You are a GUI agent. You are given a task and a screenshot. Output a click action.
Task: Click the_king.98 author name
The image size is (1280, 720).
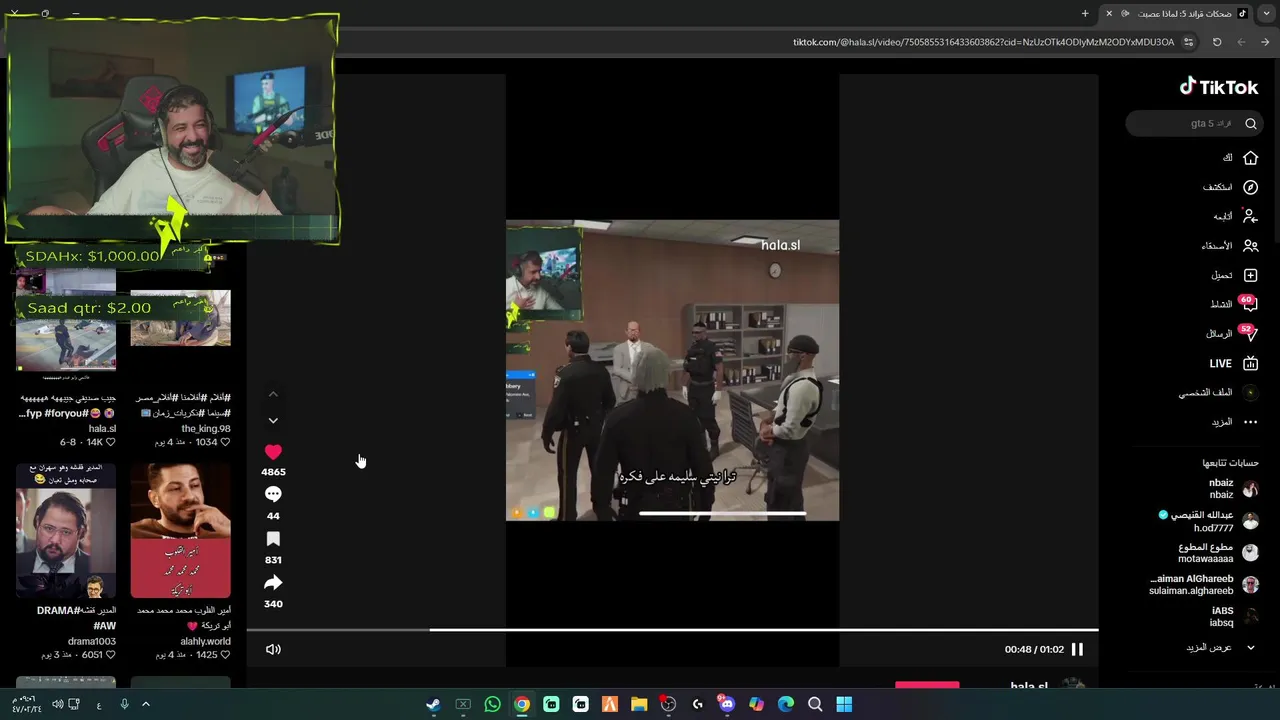(x=206, y=428)
